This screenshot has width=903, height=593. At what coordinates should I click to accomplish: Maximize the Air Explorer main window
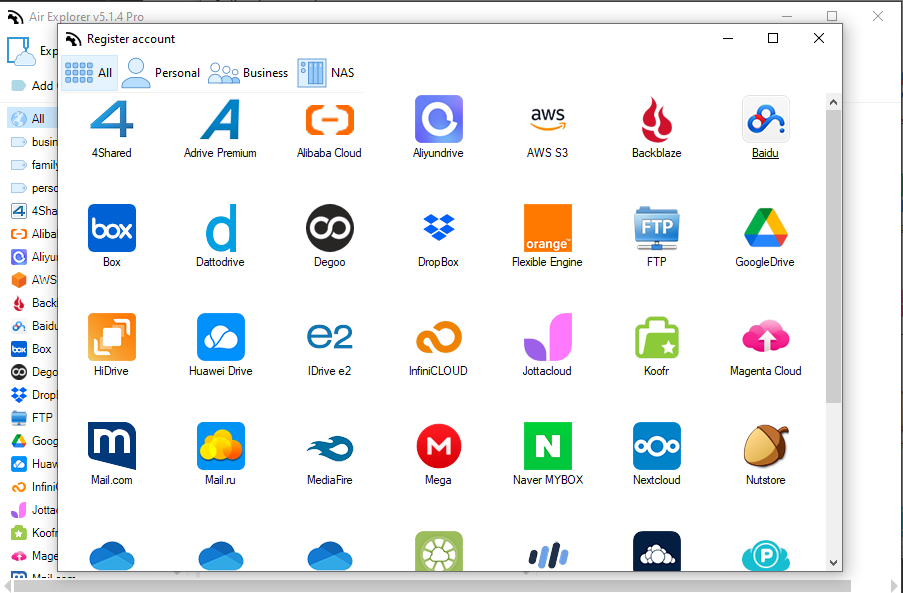point(832,16)
